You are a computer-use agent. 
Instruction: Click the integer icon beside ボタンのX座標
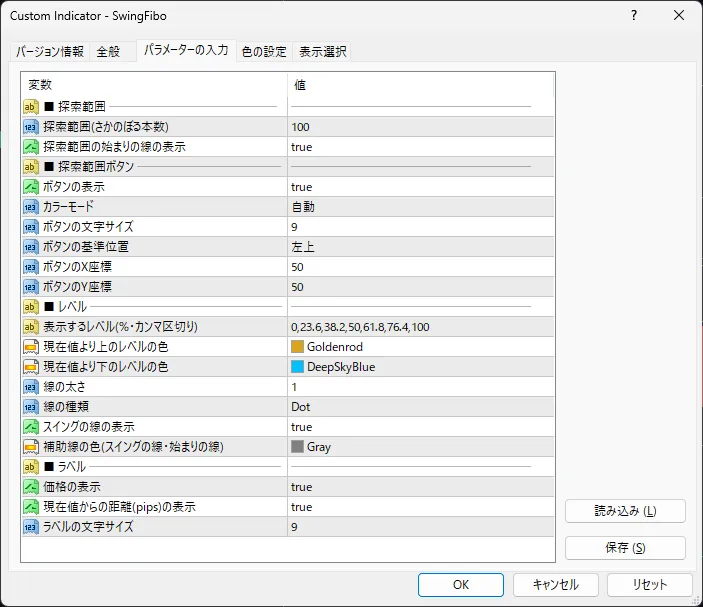click(x=30, y=267)
